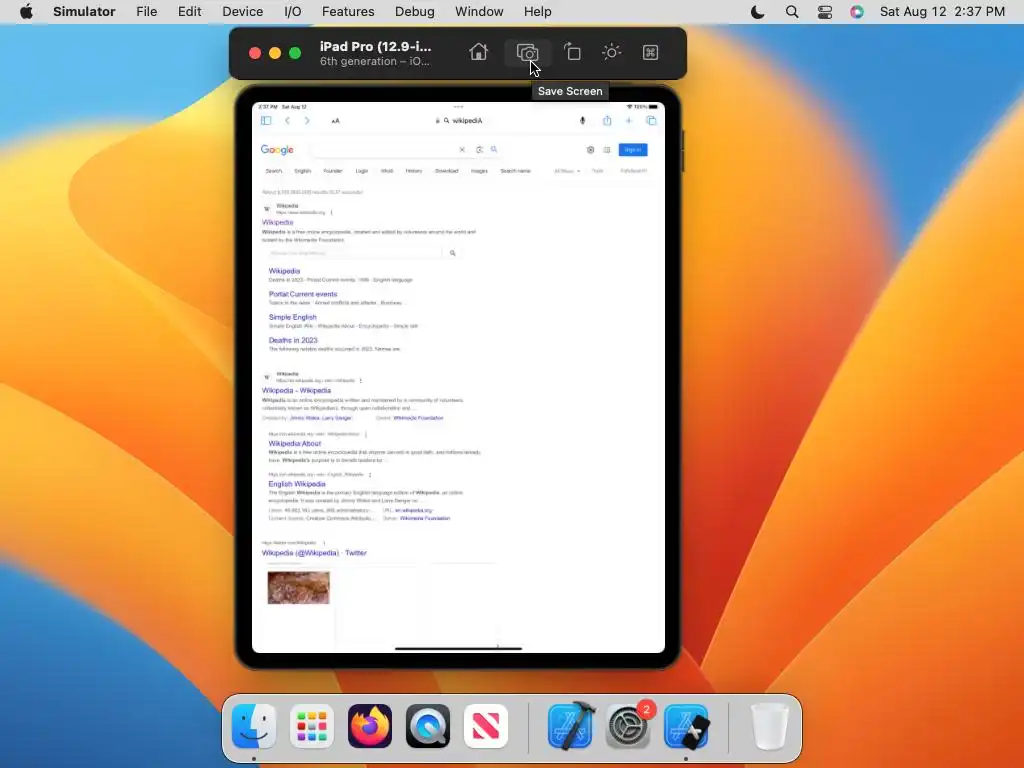Tap the Safari address bar showing wikipediA
Viewport: 1024px width, 768px height.
pyautogui.click(x=458, y=121)
